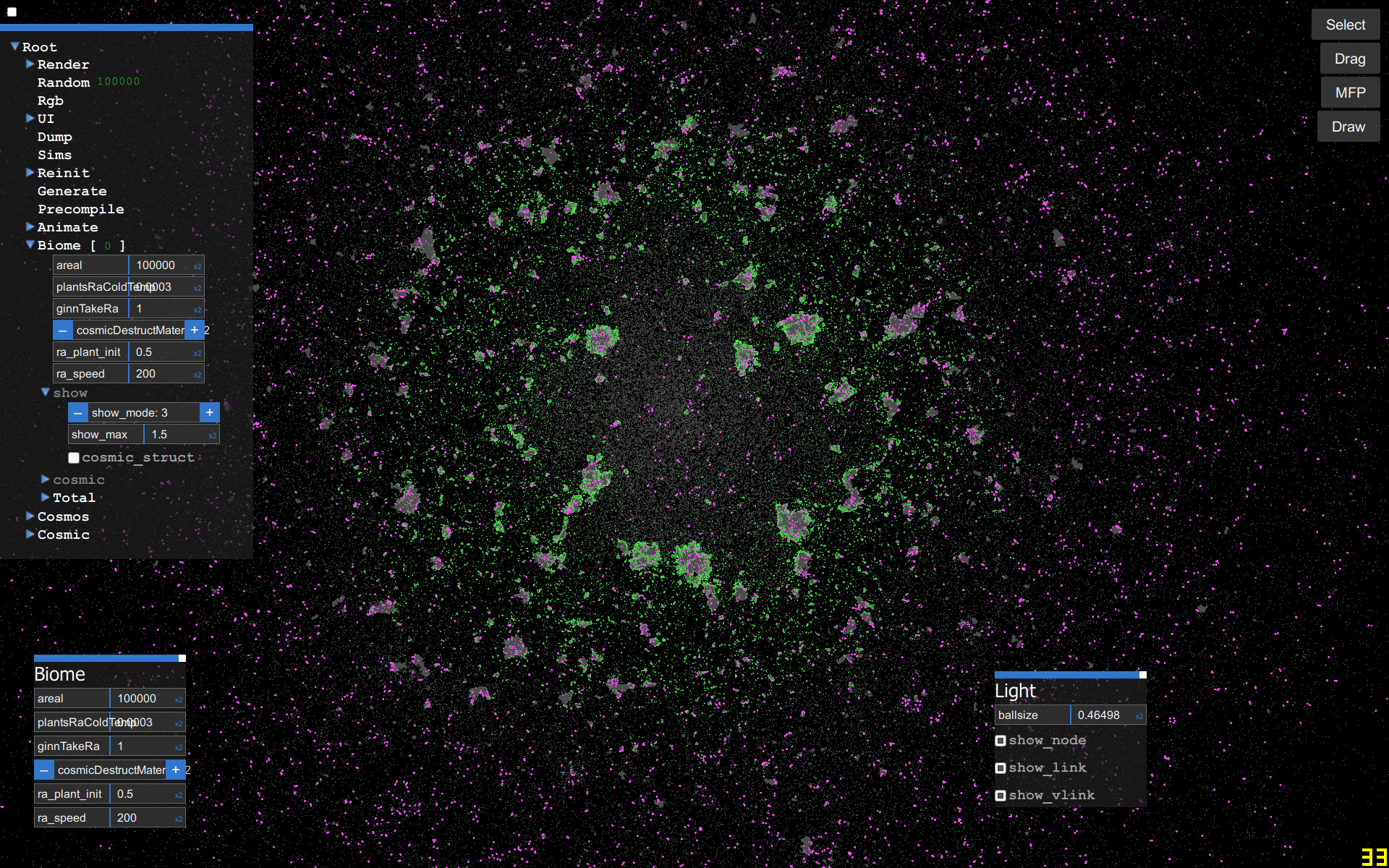The image size is (1389, 868).
Task: Toggle the show_link checkbox in Light panel
Action: (x=1001, y=768)
